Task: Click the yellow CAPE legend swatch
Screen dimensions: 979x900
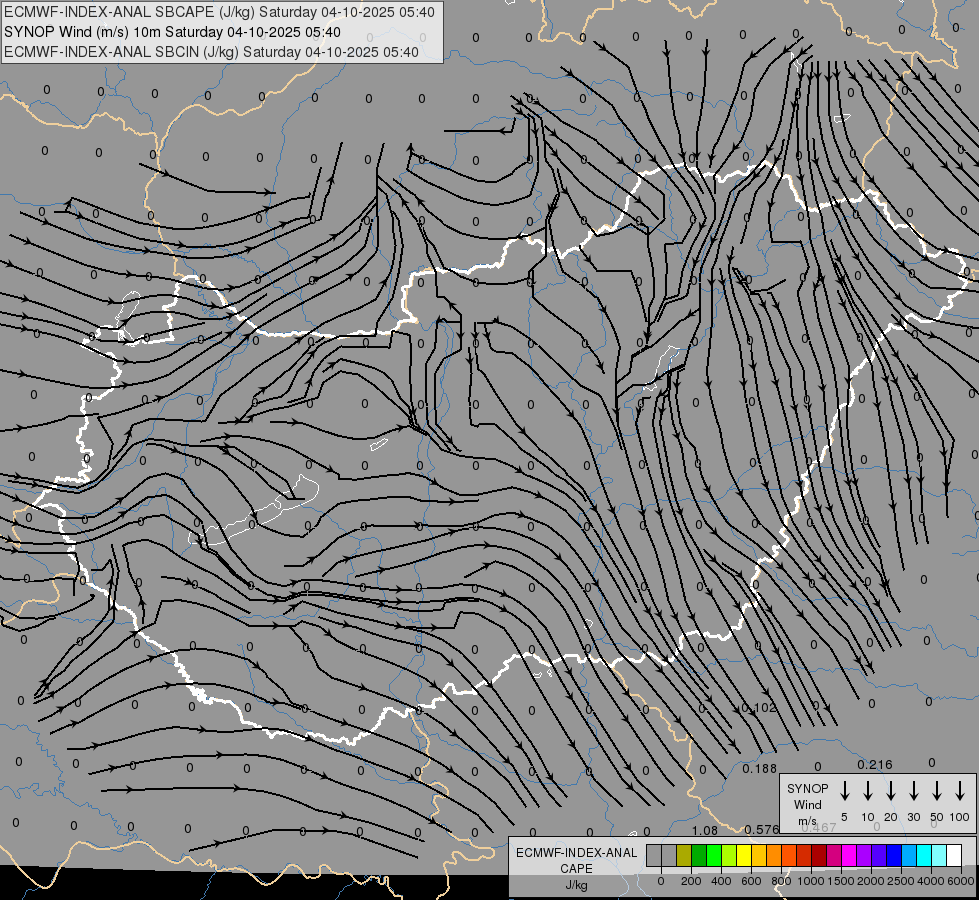Action: point(744,855)
